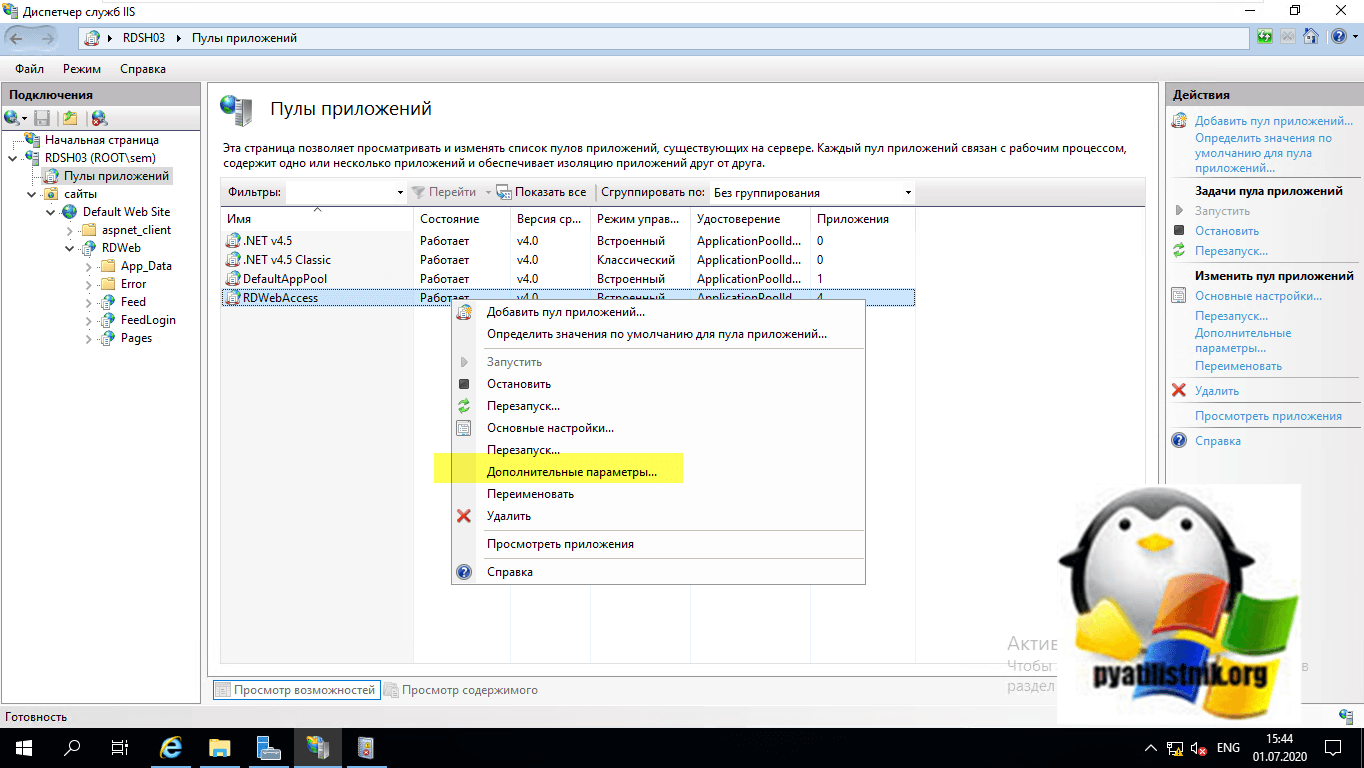Sort by the Имя column header

coord(317,219)
